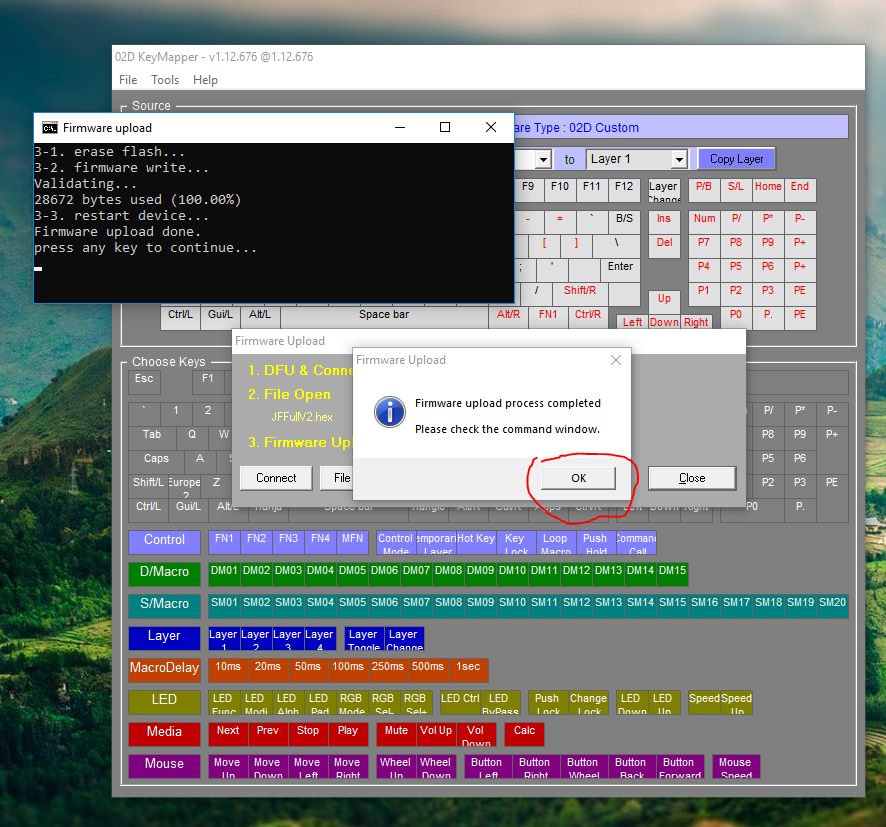The height and width of the screenshot is (827, 886).
Task: Expand the destination Layer 1 dropdown
Action: point(679,160)
